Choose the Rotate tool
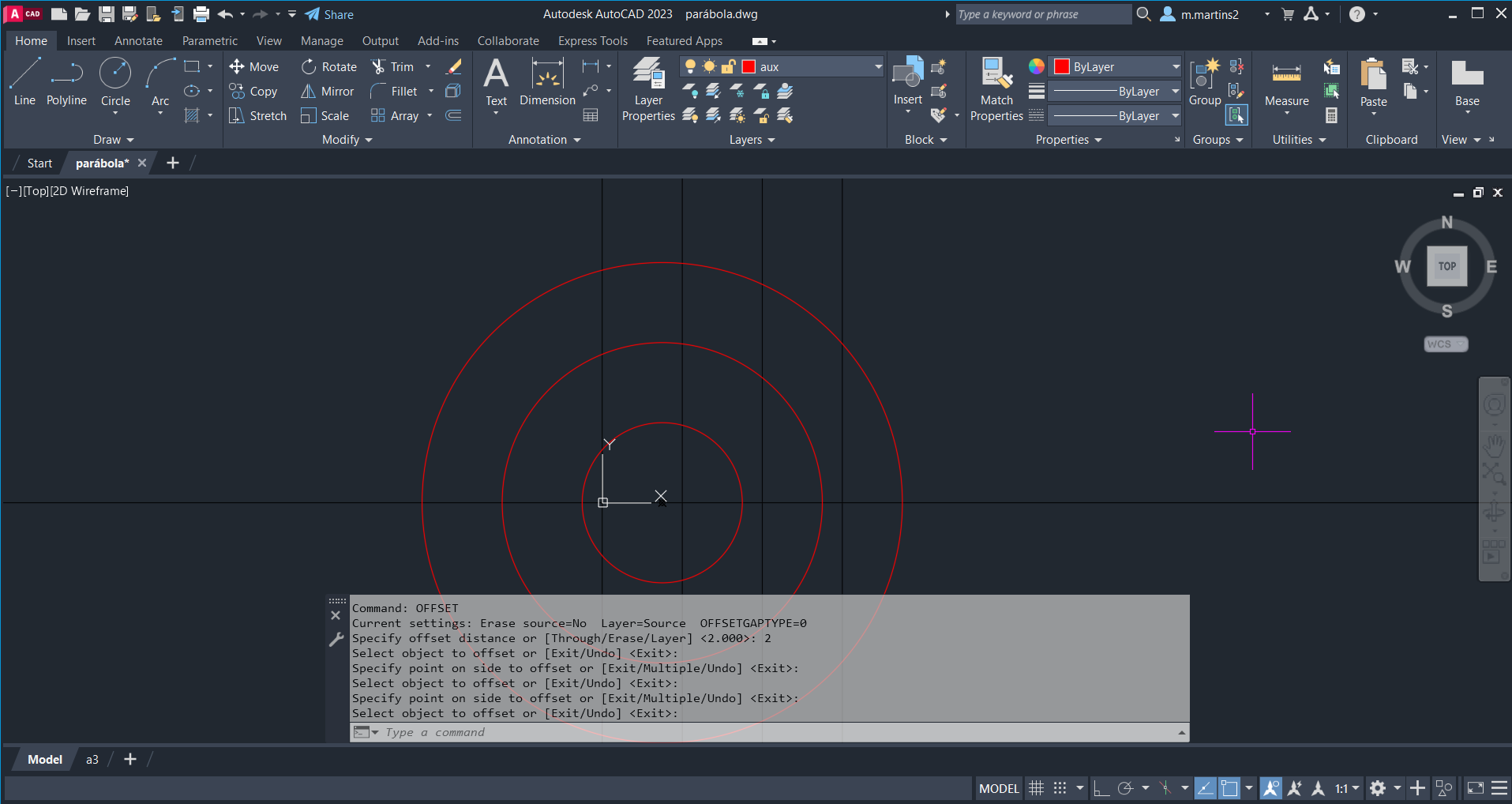 pyautogui.click(x=328, y=67)
